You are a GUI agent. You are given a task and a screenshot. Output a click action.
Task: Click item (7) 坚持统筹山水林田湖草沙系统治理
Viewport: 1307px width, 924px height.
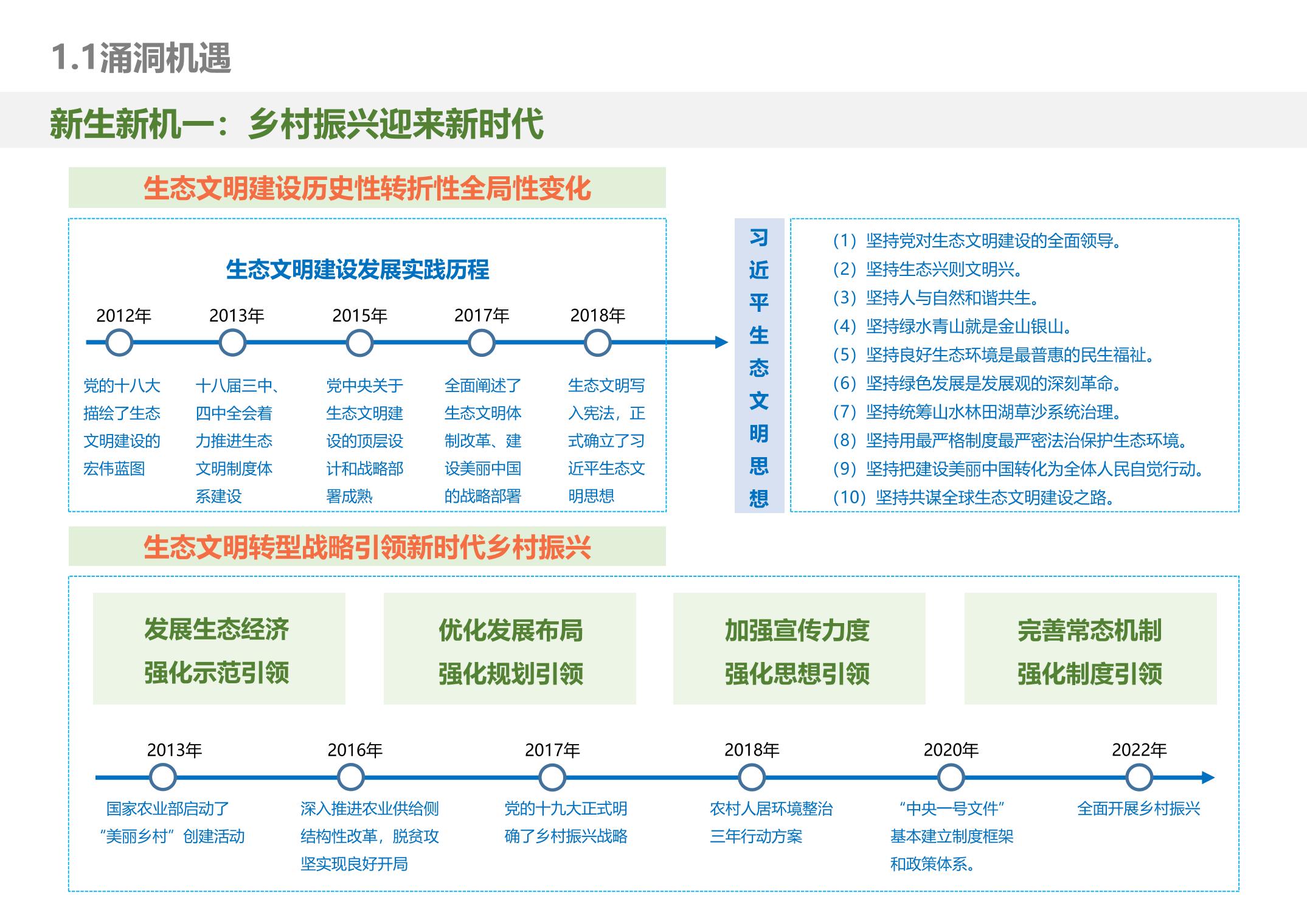click(x=977, y=412)
